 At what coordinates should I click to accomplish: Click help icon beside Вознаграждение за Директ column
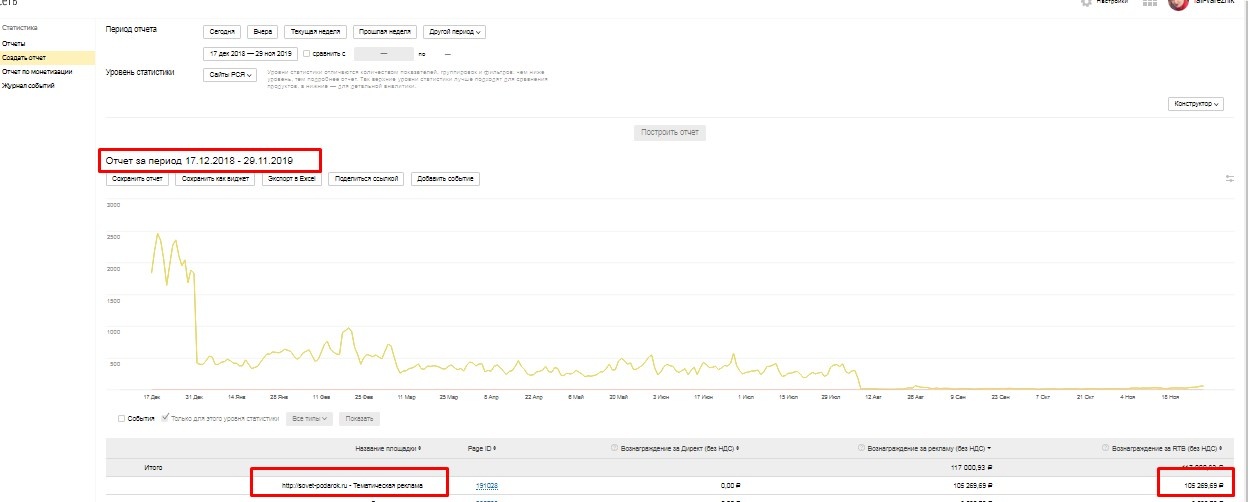[613, 448]
